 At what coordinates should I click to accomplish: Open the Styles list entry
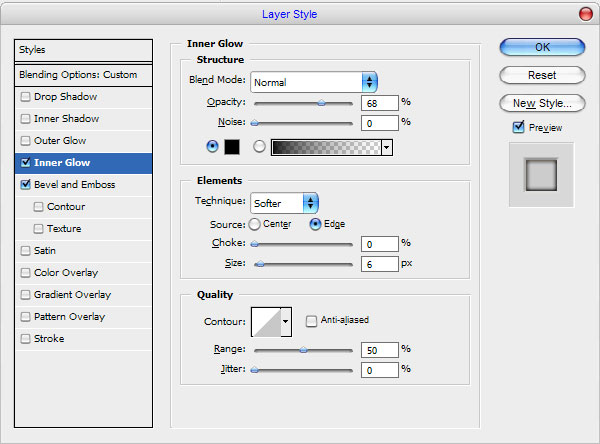(x=83, y=50)
